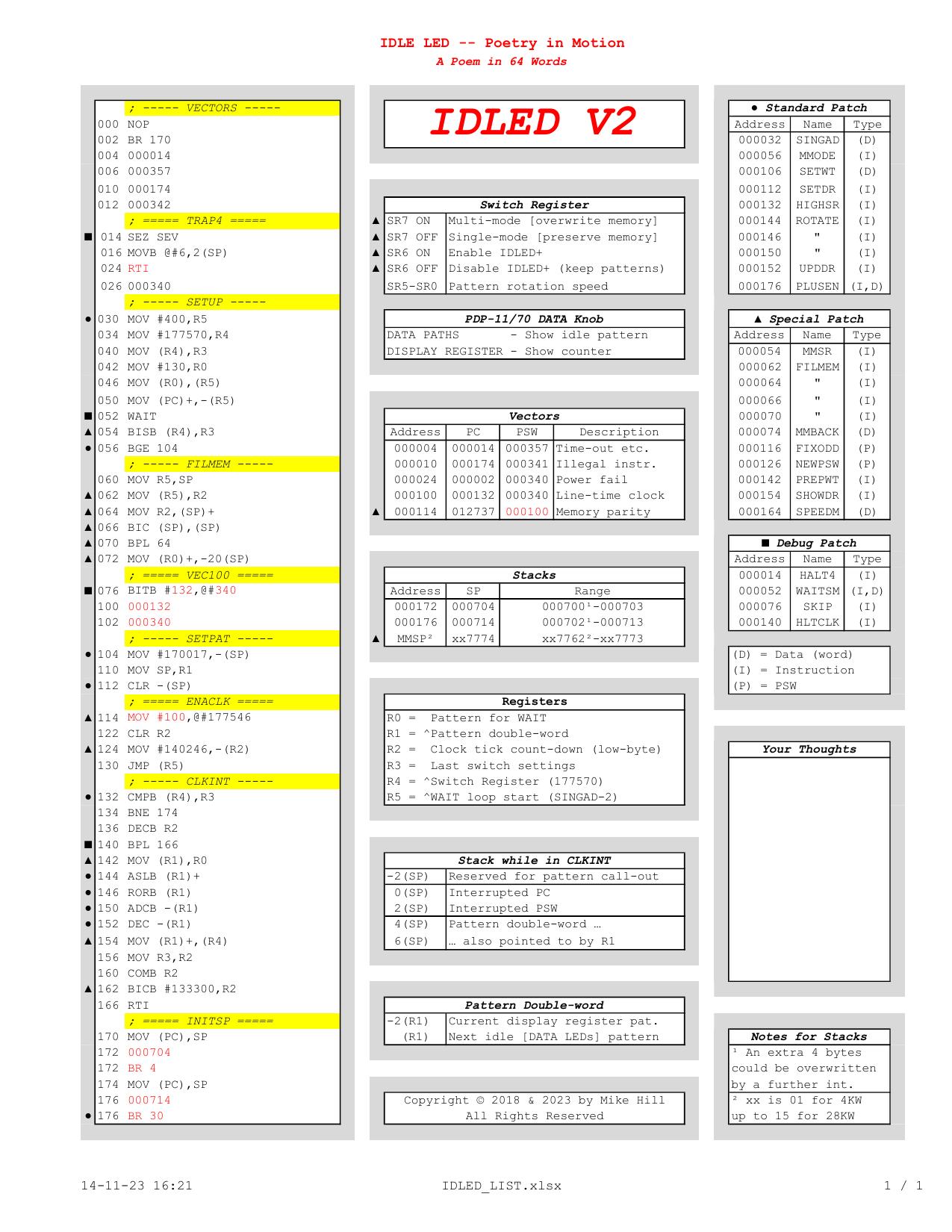The height and width of the screenshot is (1232, 952).
Task: Select the SINGAD entry in Standard Patch table
Action: coord(817,140)
